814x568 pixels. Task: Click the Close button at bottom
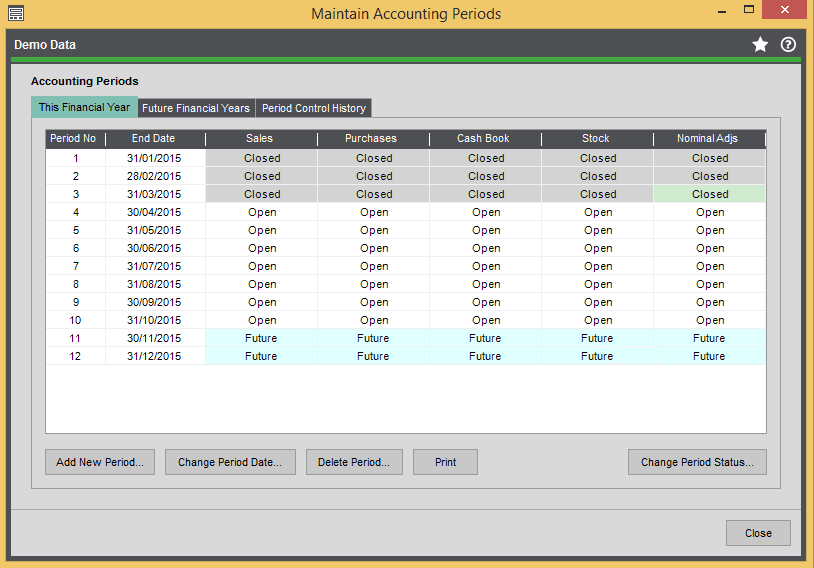[758, 533]
